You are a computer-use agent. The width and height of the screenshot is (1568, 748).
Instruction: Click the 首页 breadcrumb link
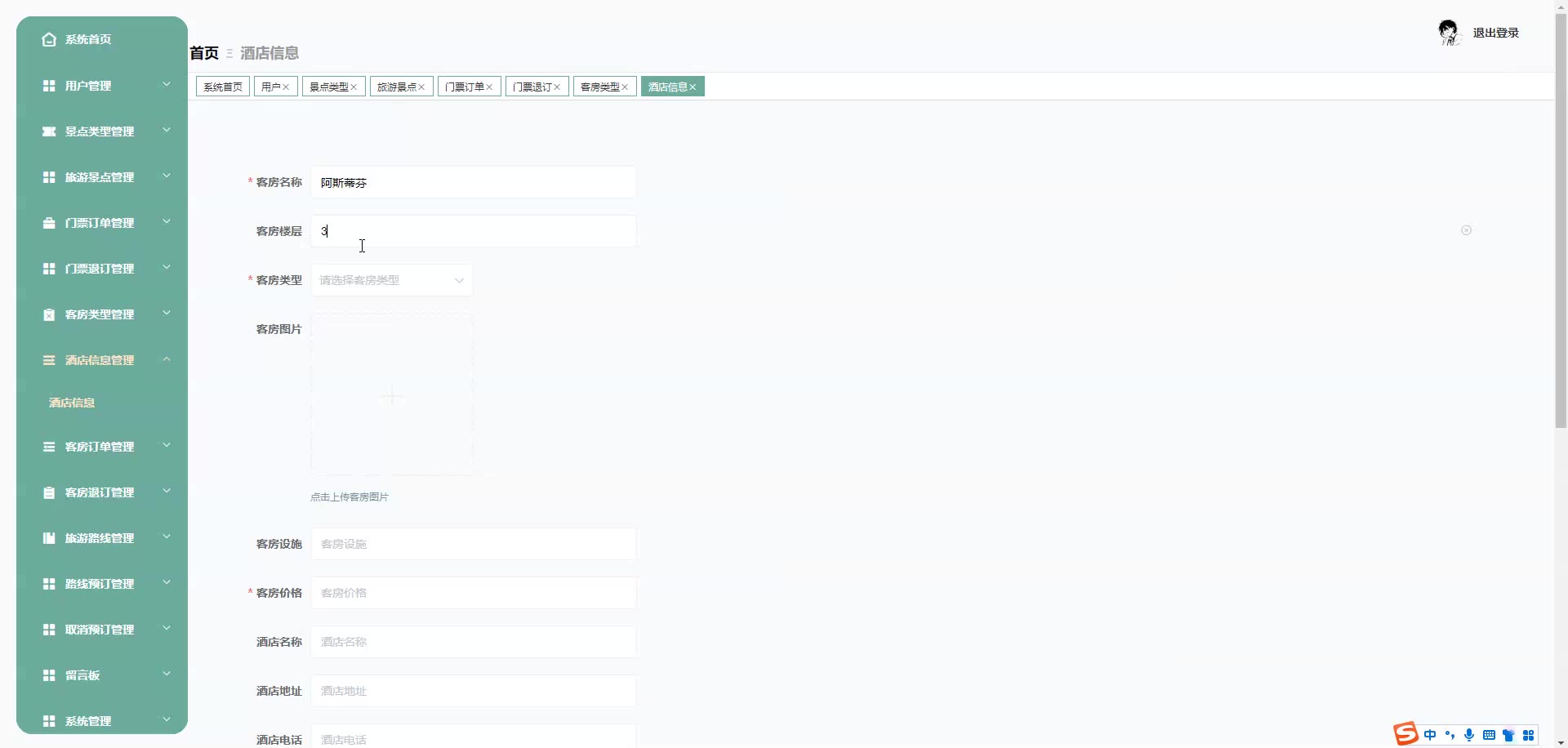click(204, 53)
